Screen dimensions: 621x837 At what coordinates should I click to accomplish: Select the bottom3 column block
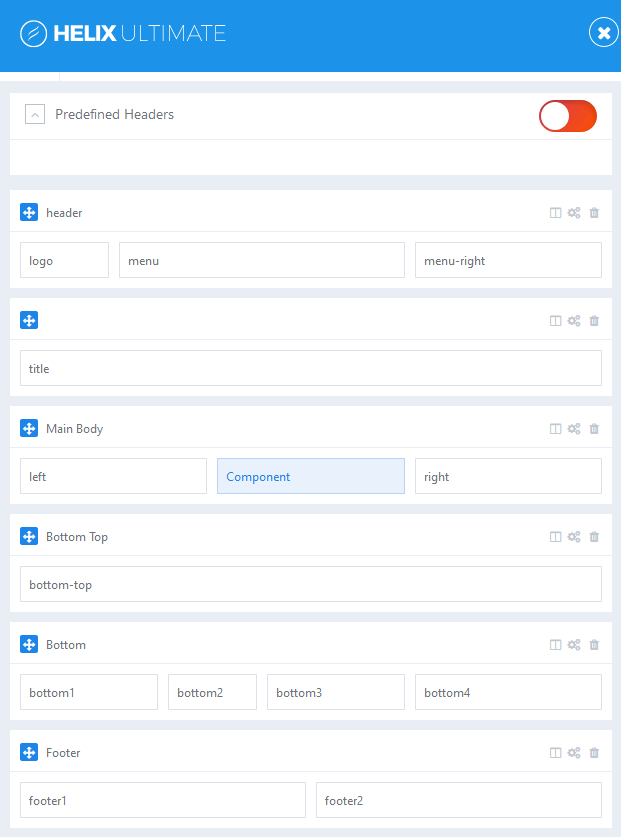335,692
